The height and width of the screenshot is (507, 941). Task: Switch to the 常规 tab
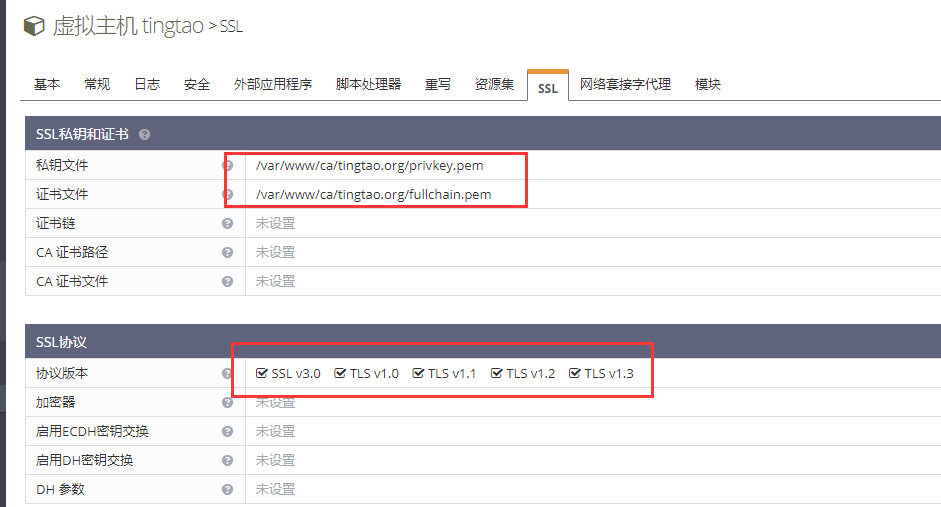[97, 85]
